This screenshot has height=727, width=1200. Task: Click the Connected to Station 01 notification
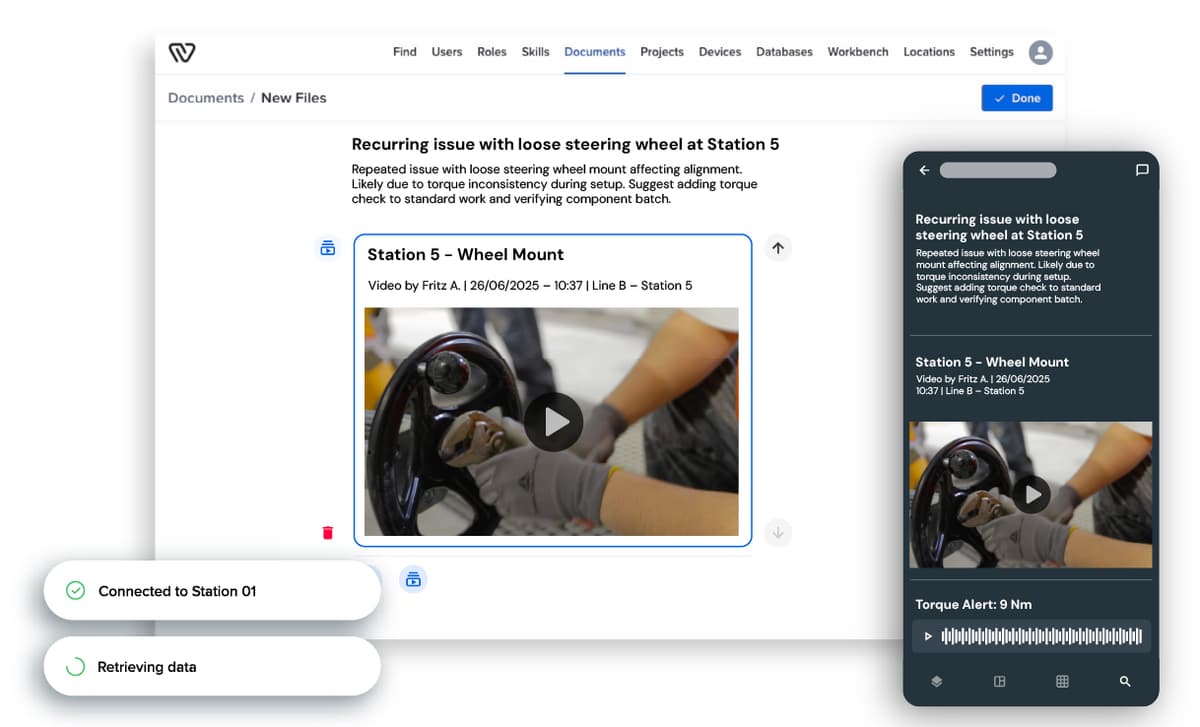click(x=211, y=590)
